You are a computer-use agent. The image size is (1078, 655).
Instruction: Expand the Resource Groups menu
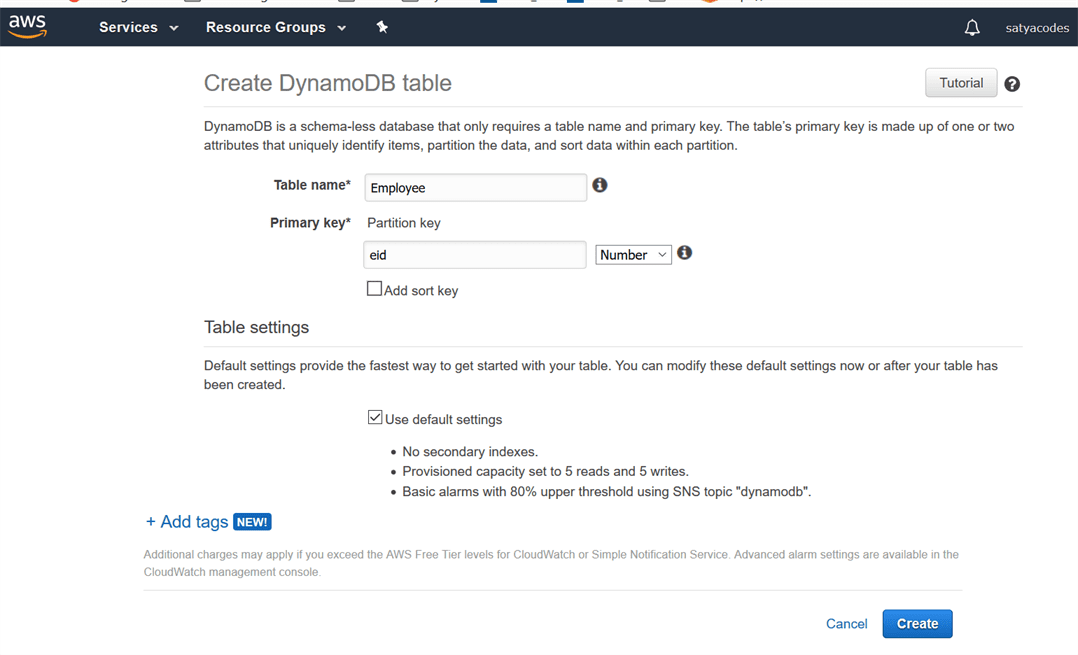point(275,27)
